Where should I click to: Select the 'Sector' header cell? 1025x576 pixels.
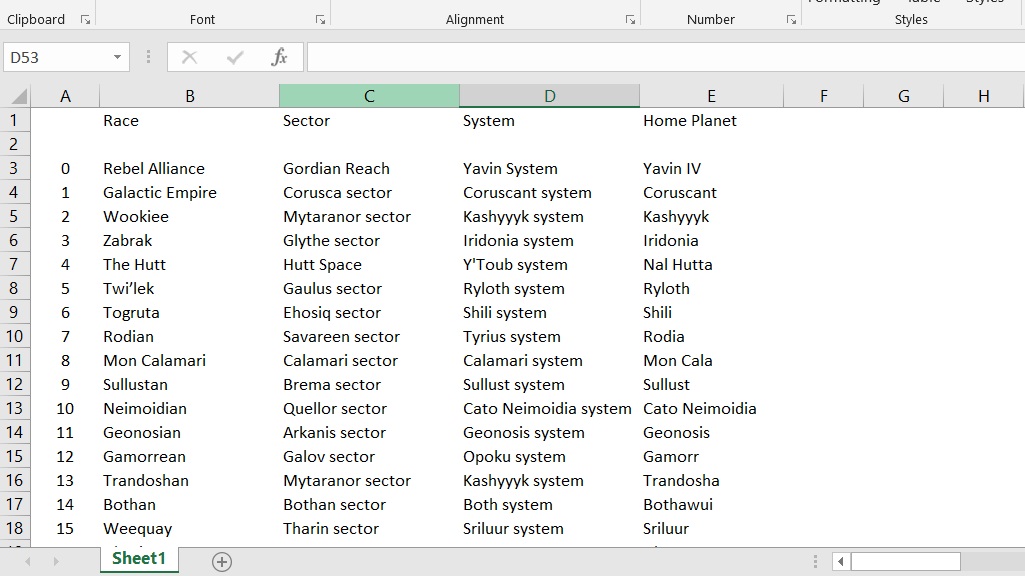click(x=369, y=120)
